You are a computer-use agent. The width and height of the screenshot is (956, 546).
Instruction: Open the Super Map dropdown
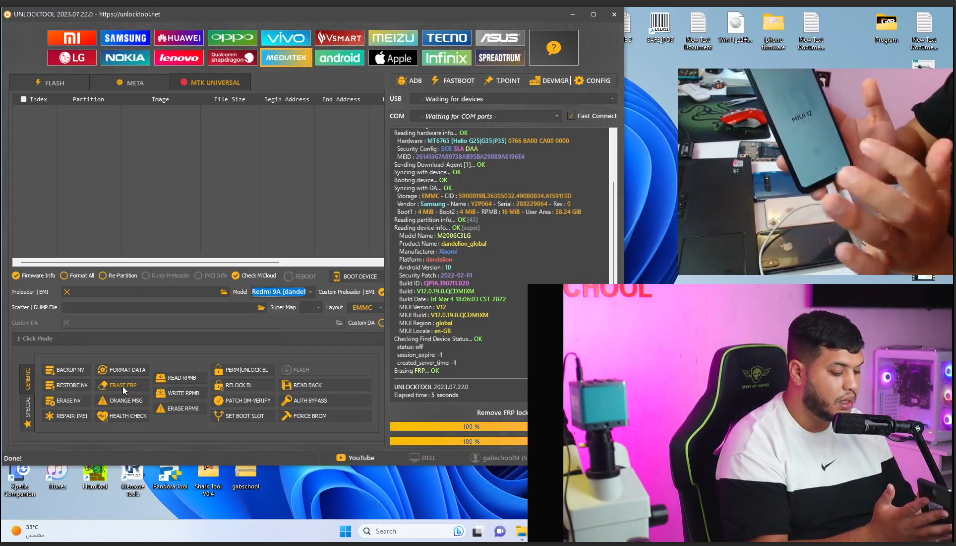[310, 308]
